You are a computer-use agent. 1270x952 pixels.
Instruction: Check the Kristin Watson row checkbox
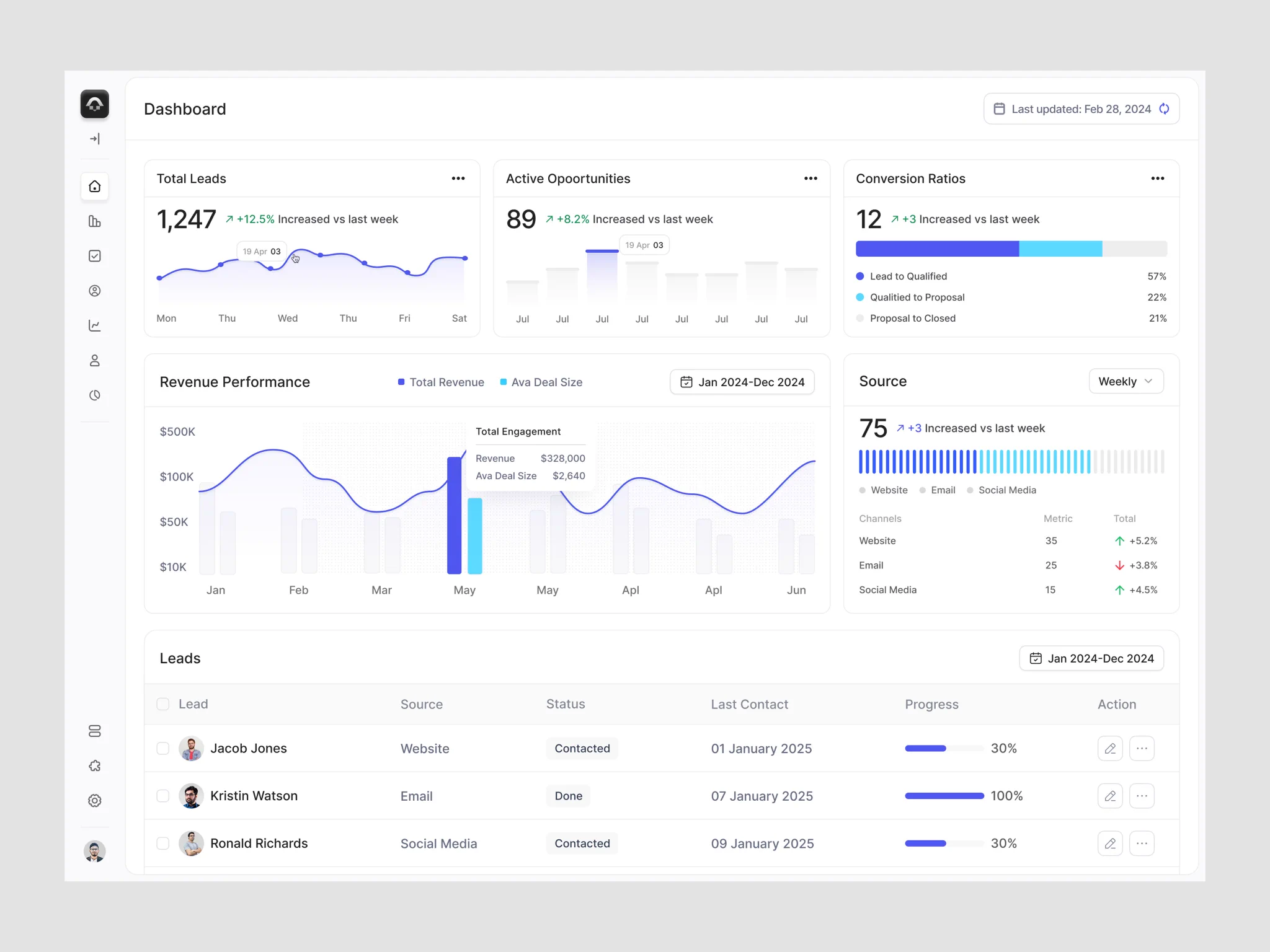point(163,796)
